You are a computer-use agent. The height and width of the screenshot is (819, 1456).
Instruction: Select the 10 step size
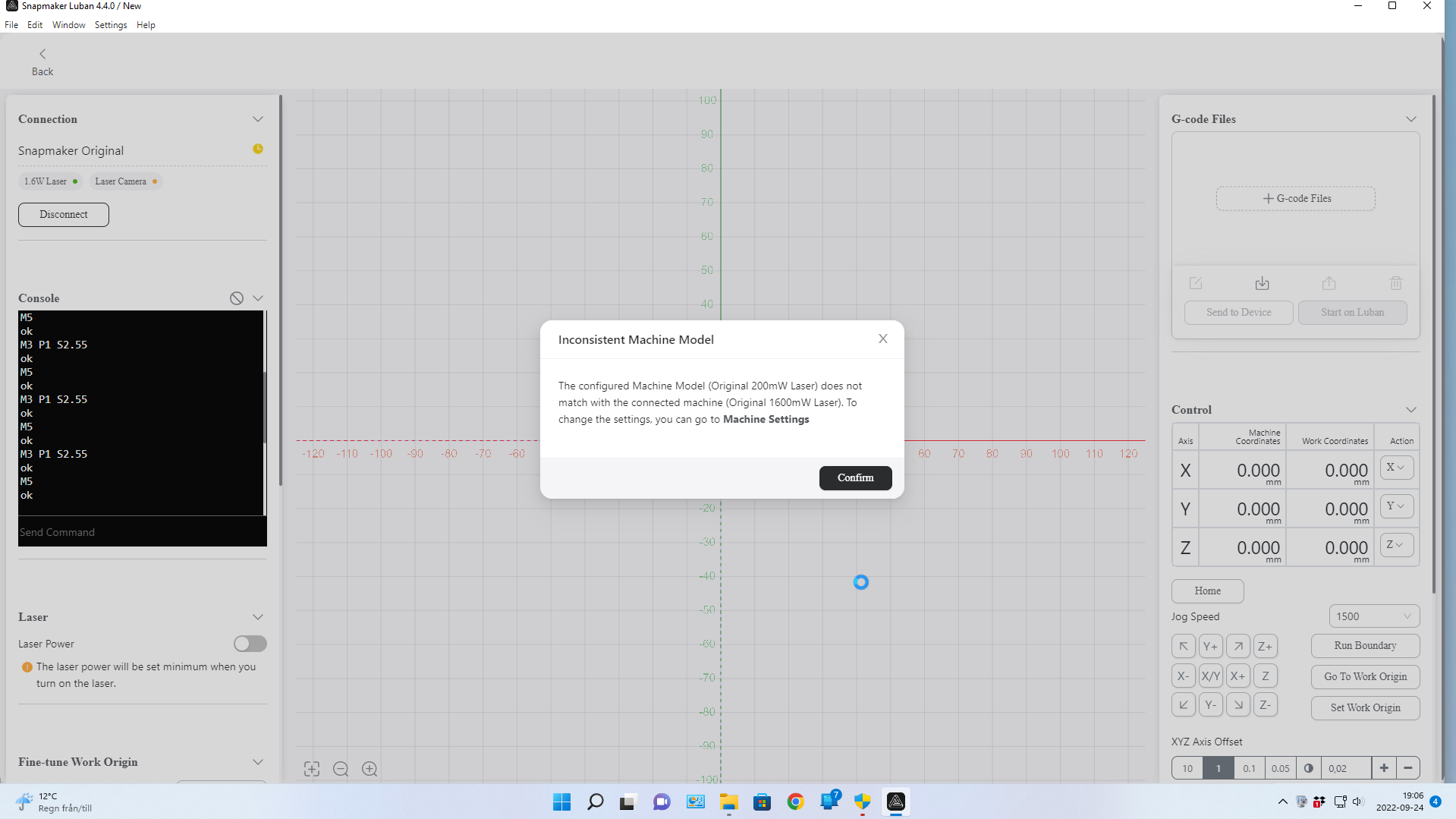pos(1187,768)
